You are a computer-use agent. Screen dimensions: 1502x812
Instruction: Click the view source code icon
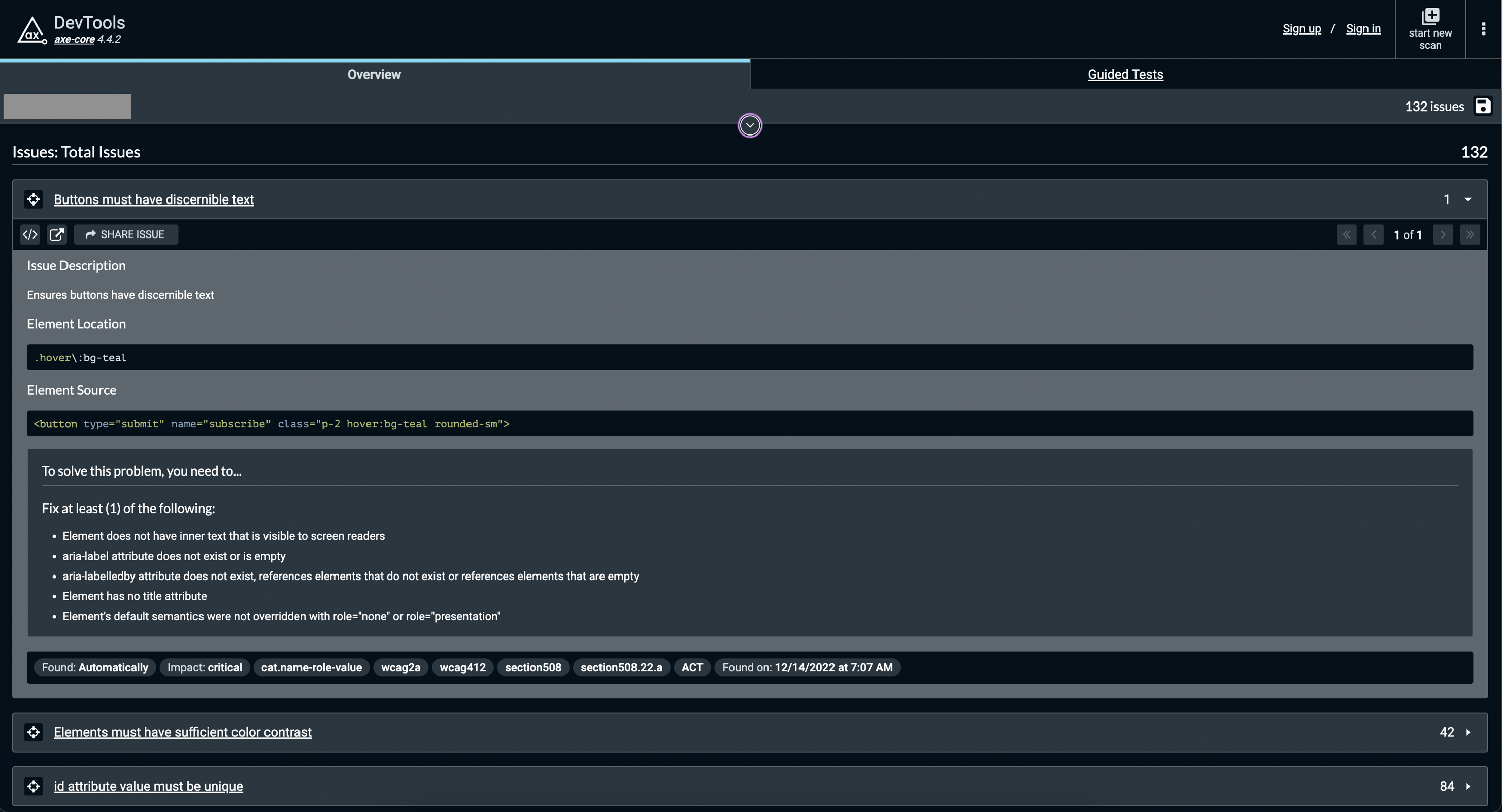click(30, 234)
